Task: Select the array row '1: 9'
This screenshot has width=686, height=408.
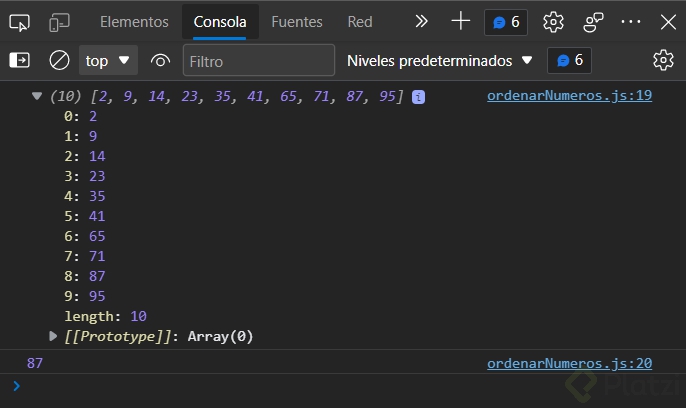Action: 80,136
